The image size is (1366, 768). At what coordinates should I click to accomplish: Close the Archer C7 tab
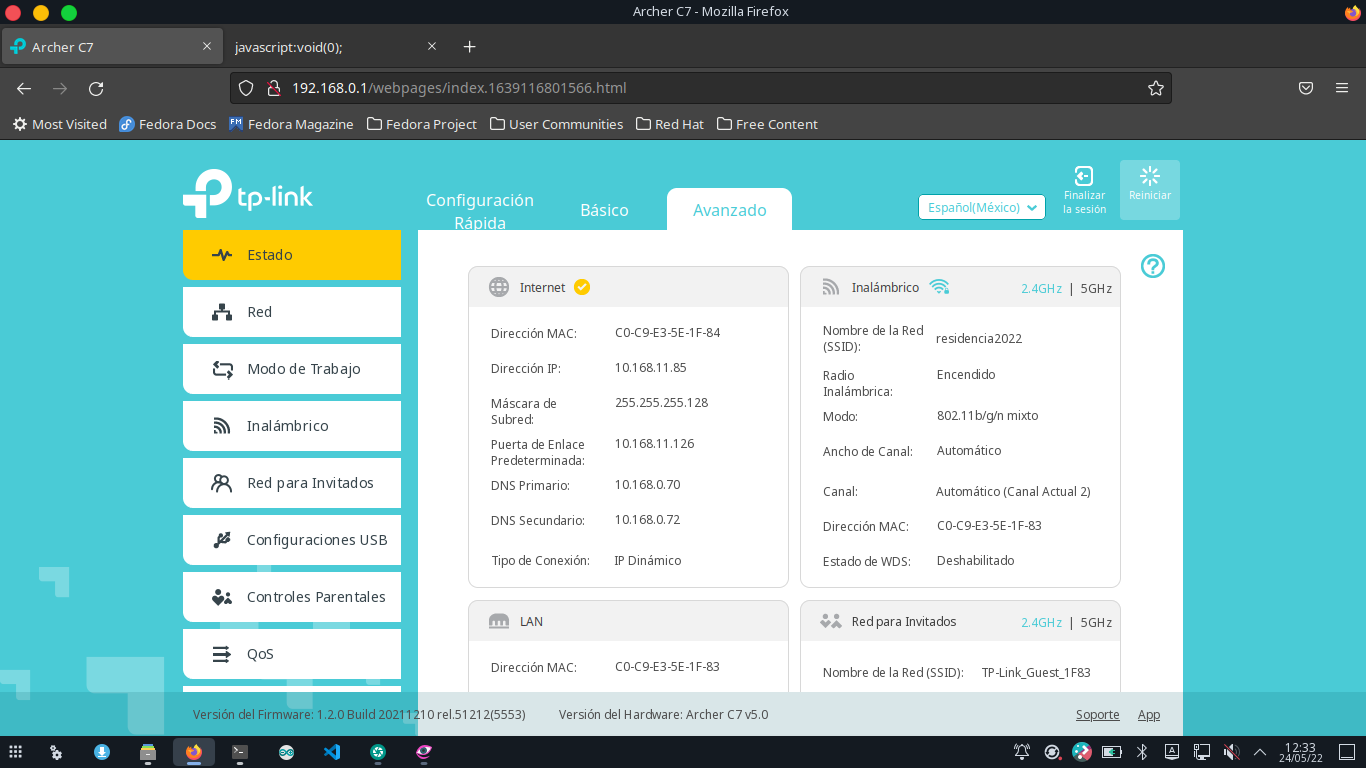207,46
